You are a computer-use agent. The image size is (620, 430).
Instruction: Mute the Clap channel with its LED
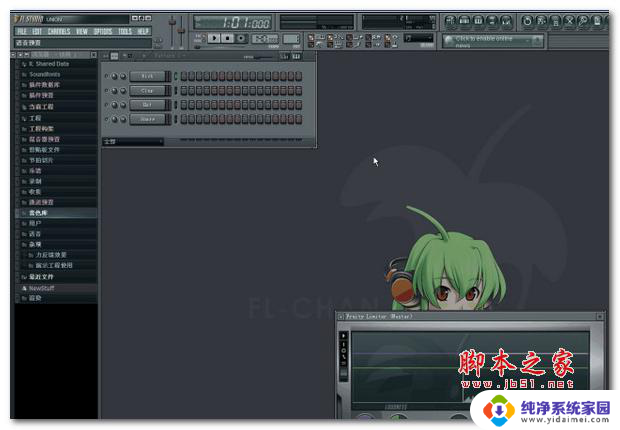coord(106,90)
